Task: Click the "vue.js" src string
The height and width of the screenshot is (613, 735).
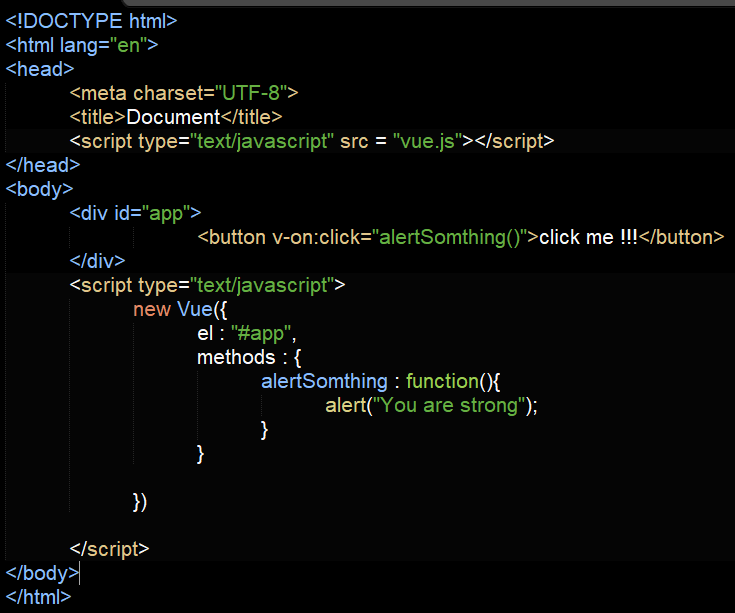Action: coord(428,141)
